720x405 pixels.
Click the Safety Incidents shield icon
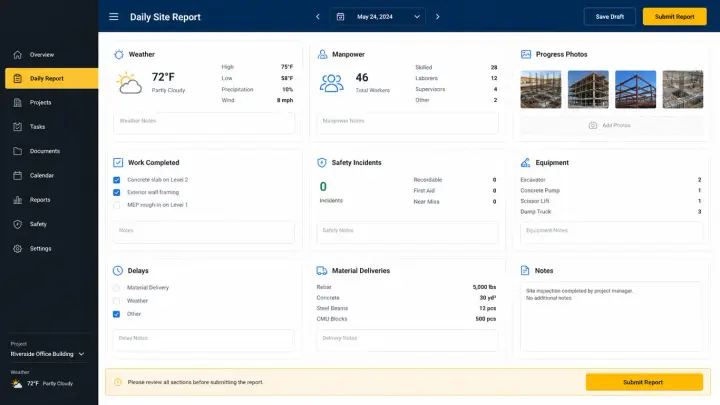322,163
